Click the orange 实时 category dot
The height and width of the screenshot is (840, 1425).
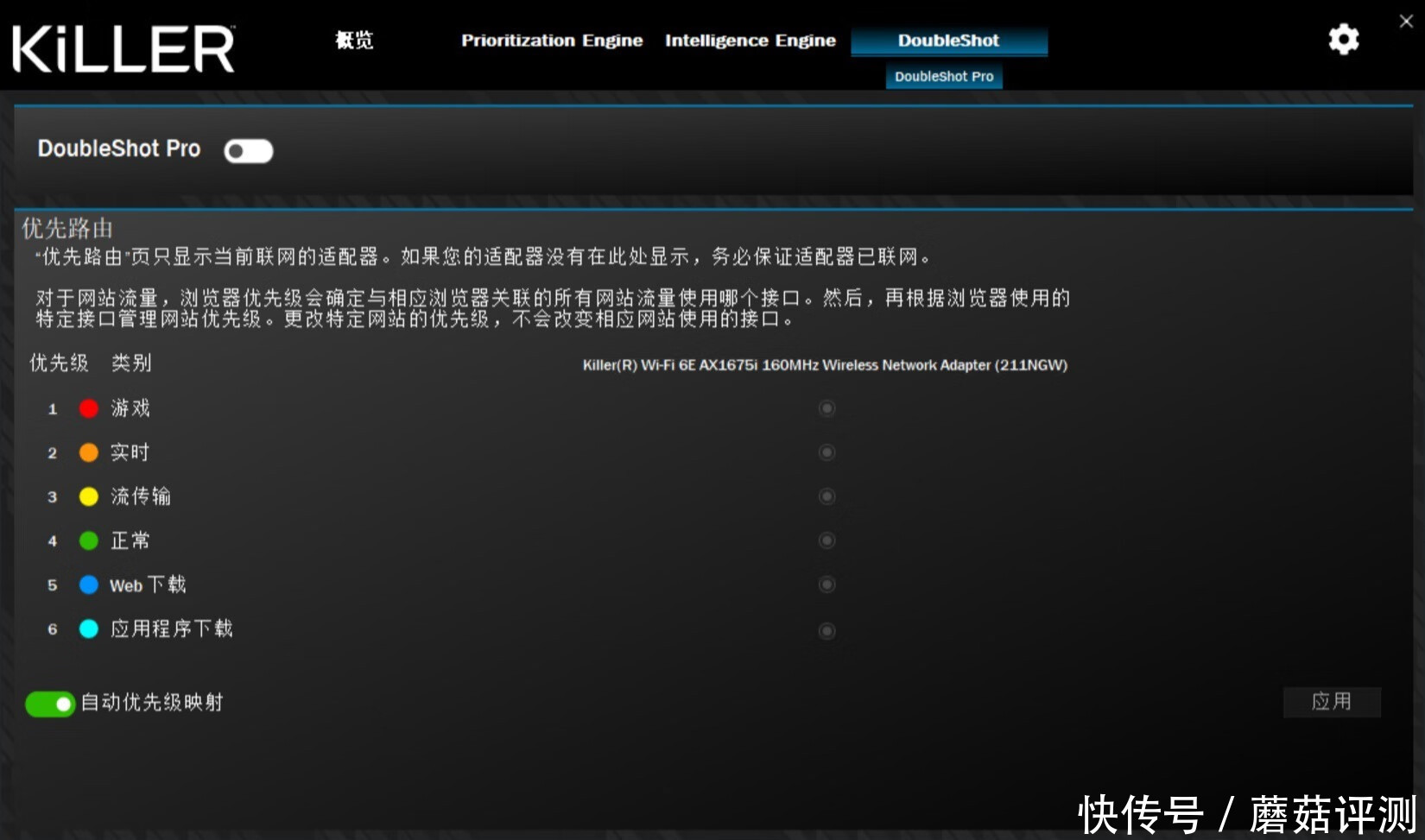click(x=89, y=452)
